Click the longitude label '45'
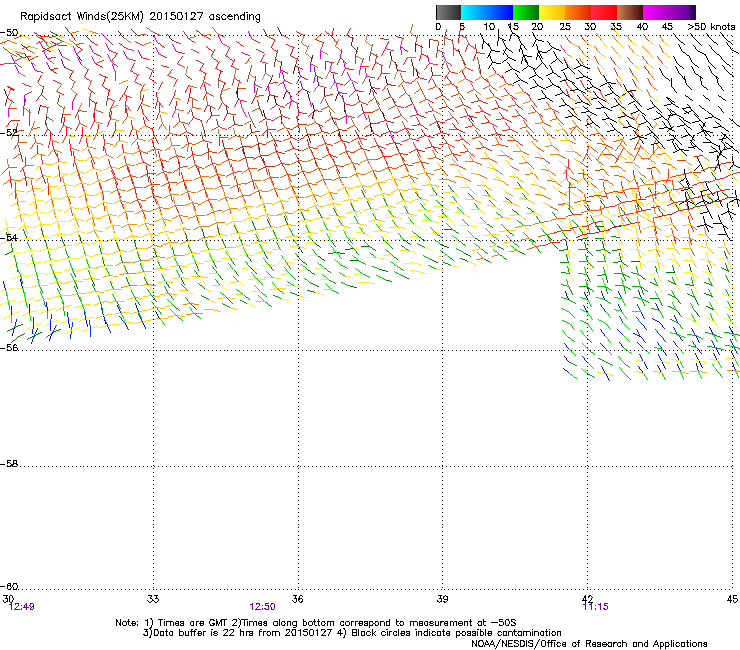 point(732,599)
